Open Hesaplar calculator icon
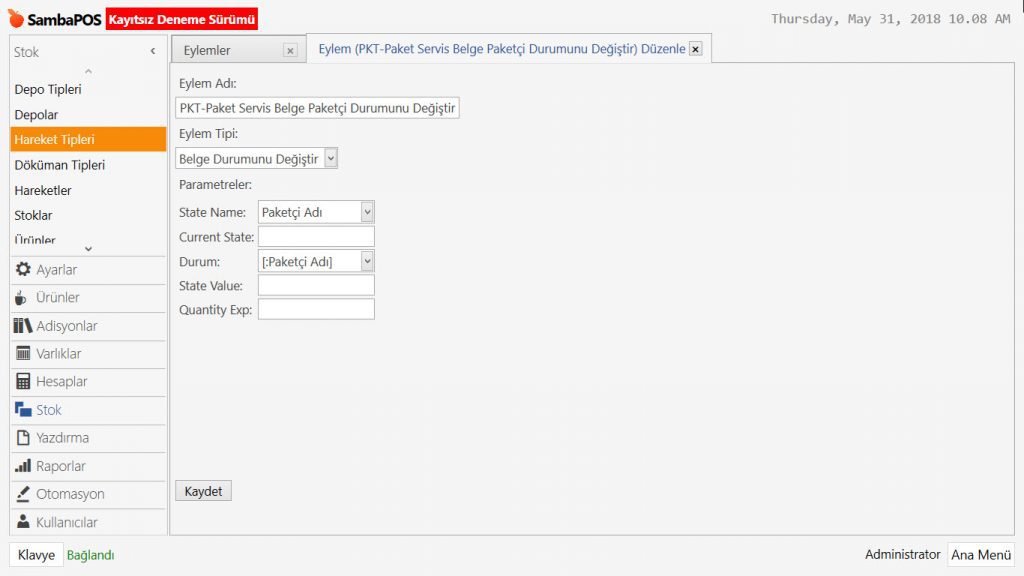Screen dimensions: 1024x576 pos(23,382)
